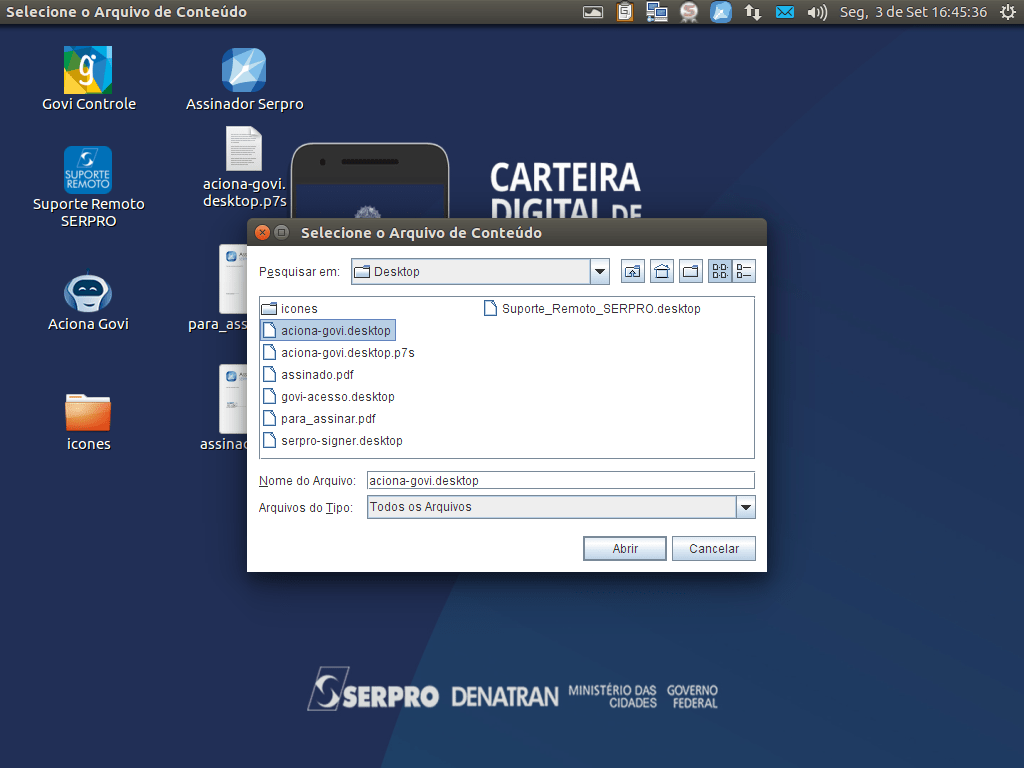Select Suporte_Remoto_SERPRO.desktop in the file list
Viewport: 1024px width, 768px height.
(592, 309)
